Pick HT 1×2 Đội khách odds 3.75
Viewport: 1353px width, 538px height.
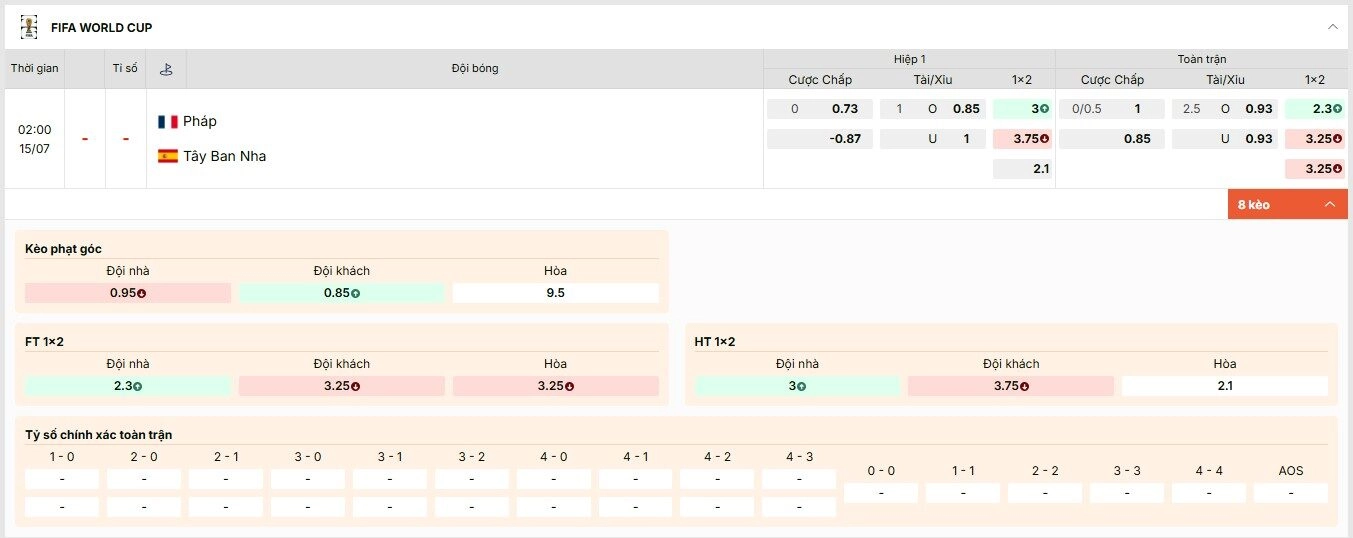click(1011, 386)
